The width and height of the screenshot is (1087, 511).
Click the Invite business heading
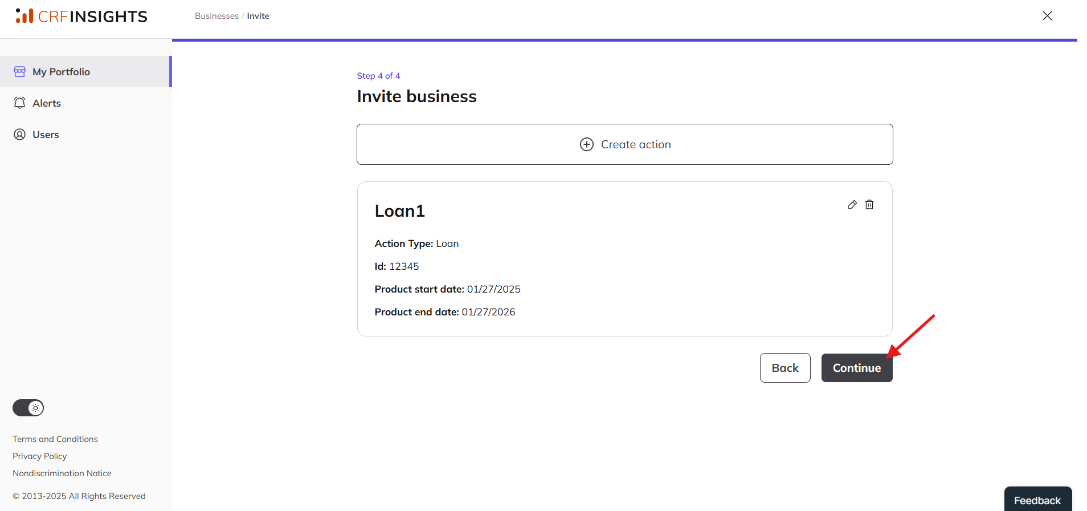[417, 96]
